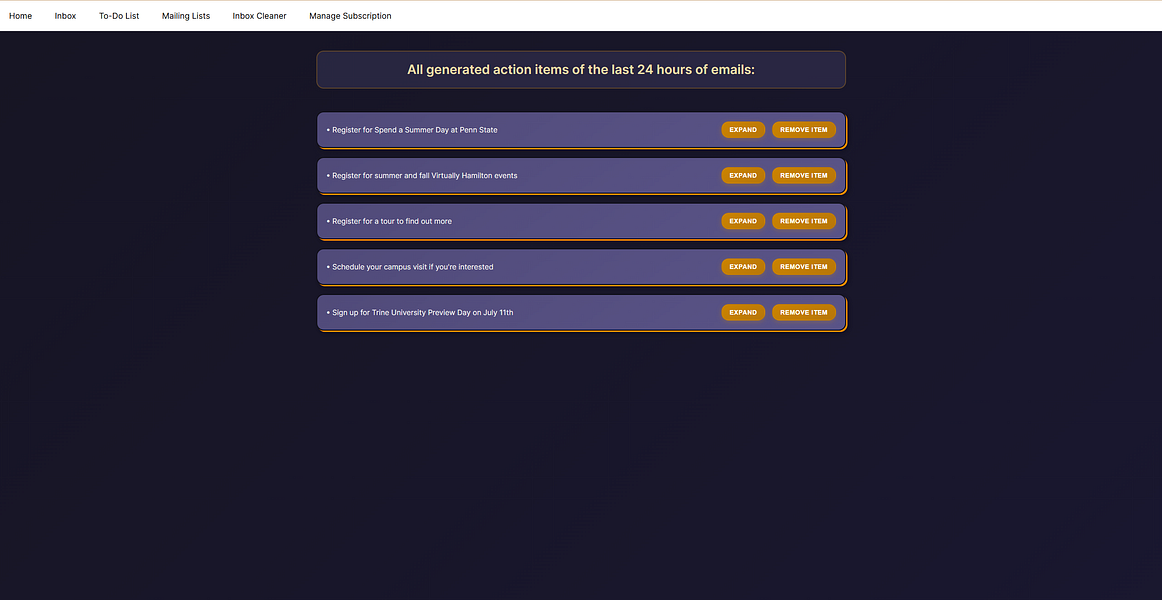The image size is (1162, 600).
Task: Open the Inbox Cleaner tool
Action: point(259,15)
